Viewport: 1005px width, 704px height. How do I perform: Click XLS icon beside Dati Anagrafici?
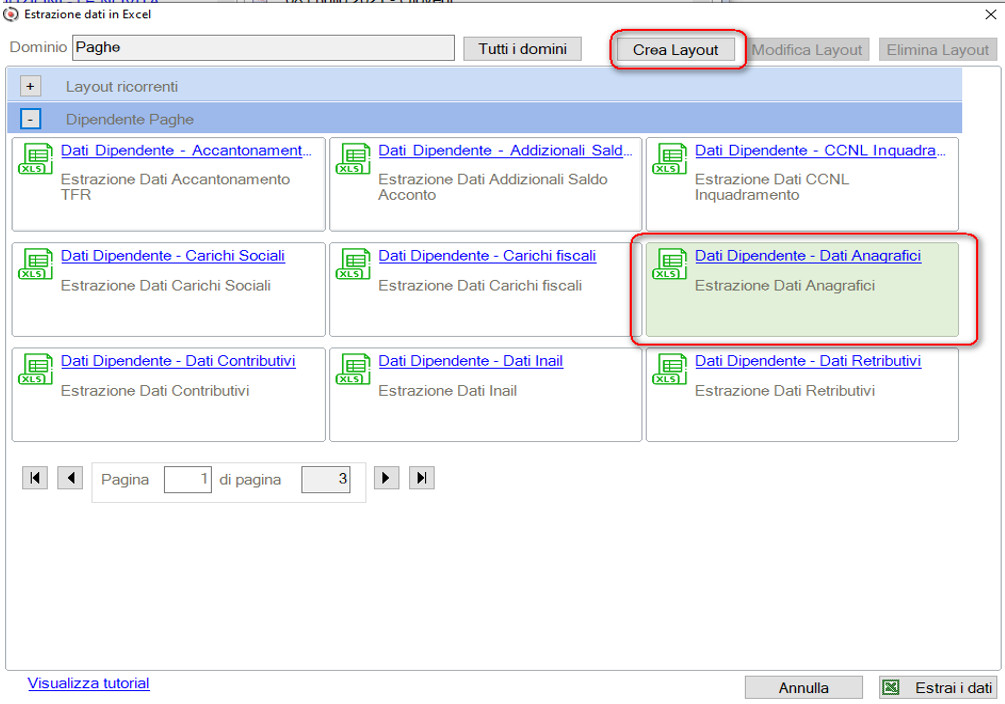pos(669,264)
